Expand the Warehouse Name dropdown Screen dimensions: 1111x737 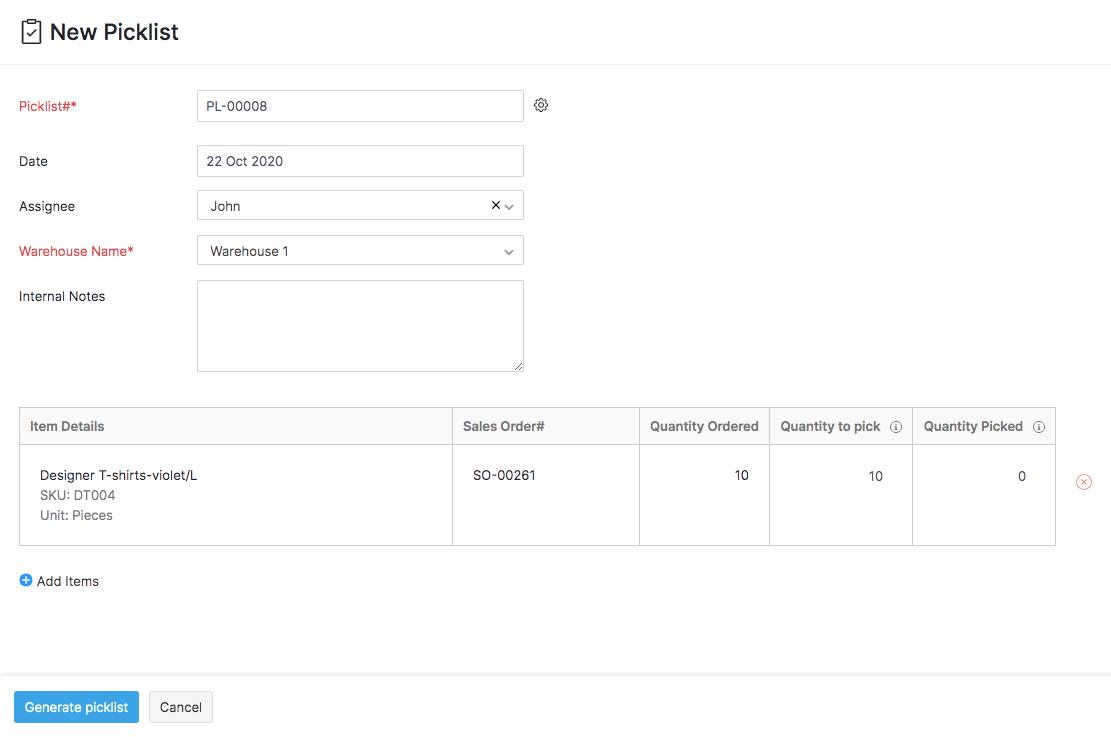pos(509,250)
